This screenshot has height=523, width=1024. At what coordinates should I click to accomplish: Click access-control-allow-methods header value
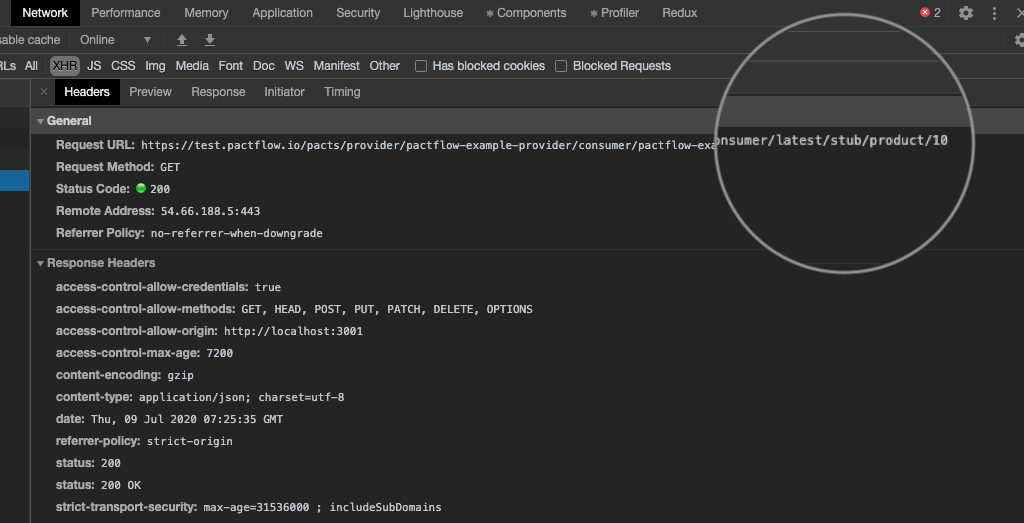(387, 309)
